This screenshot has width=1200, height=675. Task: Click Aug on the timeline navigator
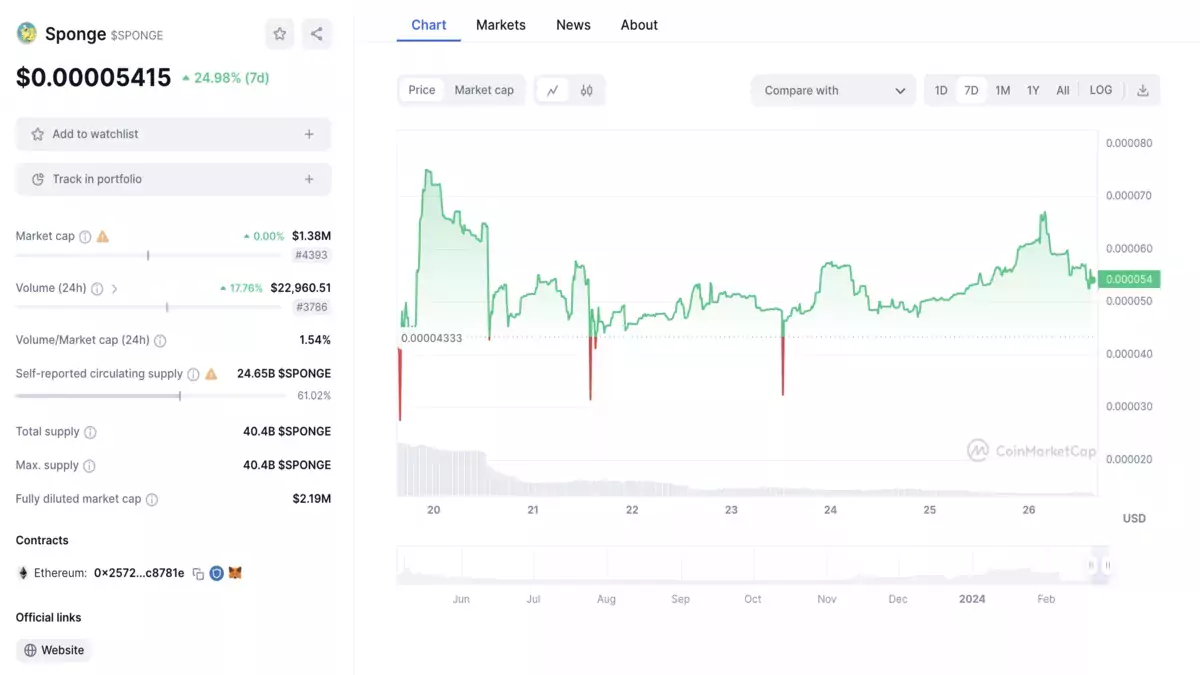coord(606,599)
